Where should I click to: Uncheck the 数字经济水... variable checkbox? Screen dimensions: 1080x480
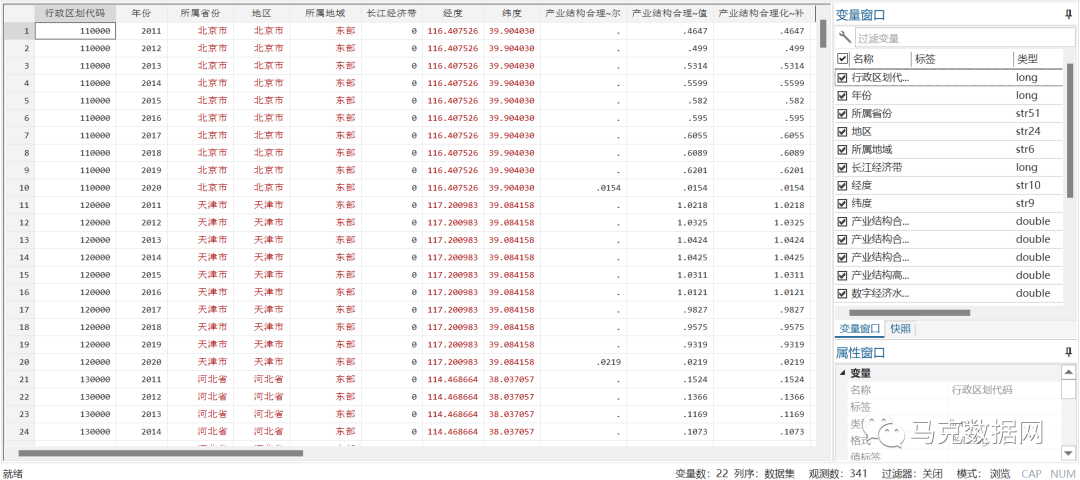click(842, 293)
